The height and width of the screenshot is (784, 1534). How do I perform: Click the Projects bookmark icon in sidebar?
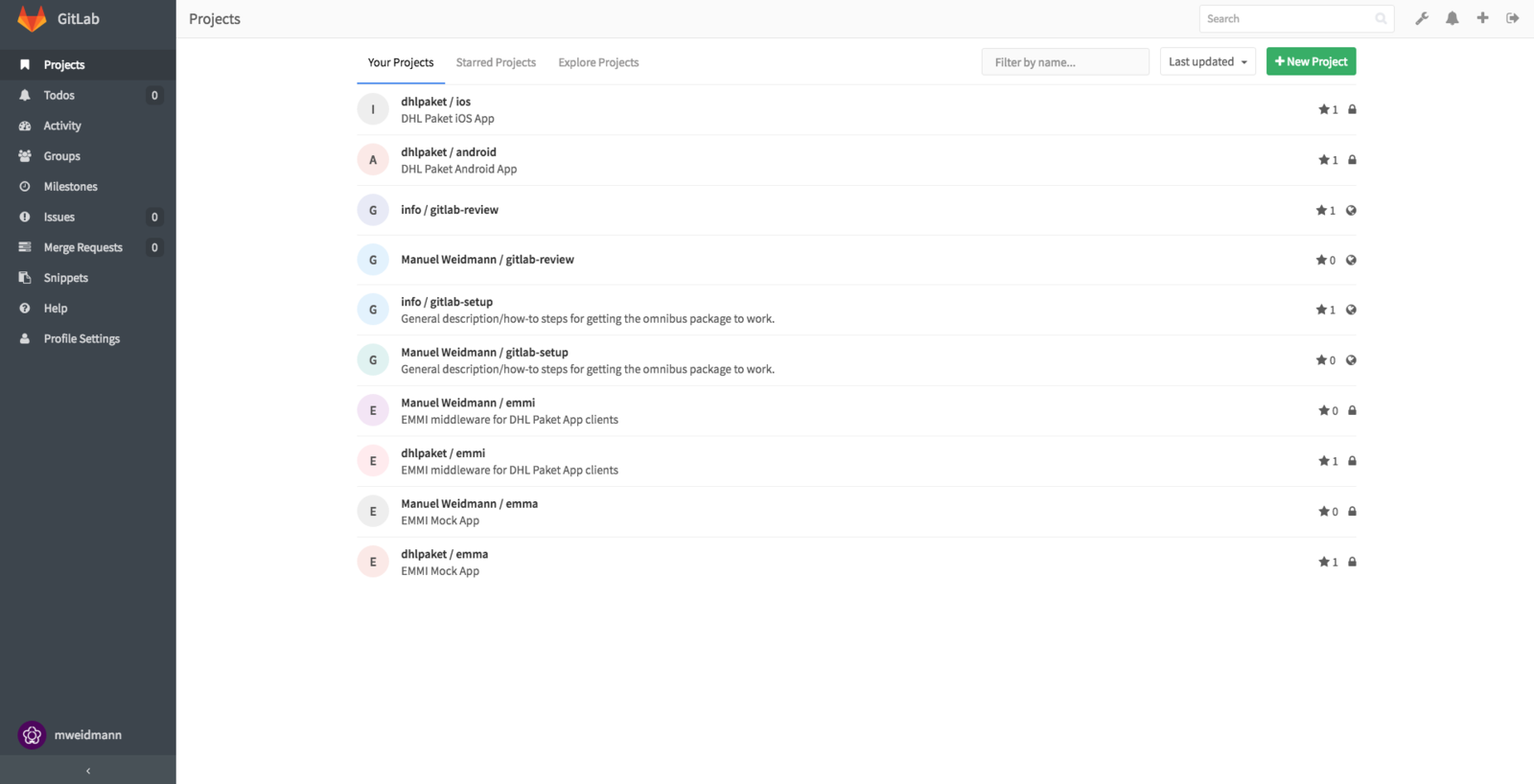[25, 65]
